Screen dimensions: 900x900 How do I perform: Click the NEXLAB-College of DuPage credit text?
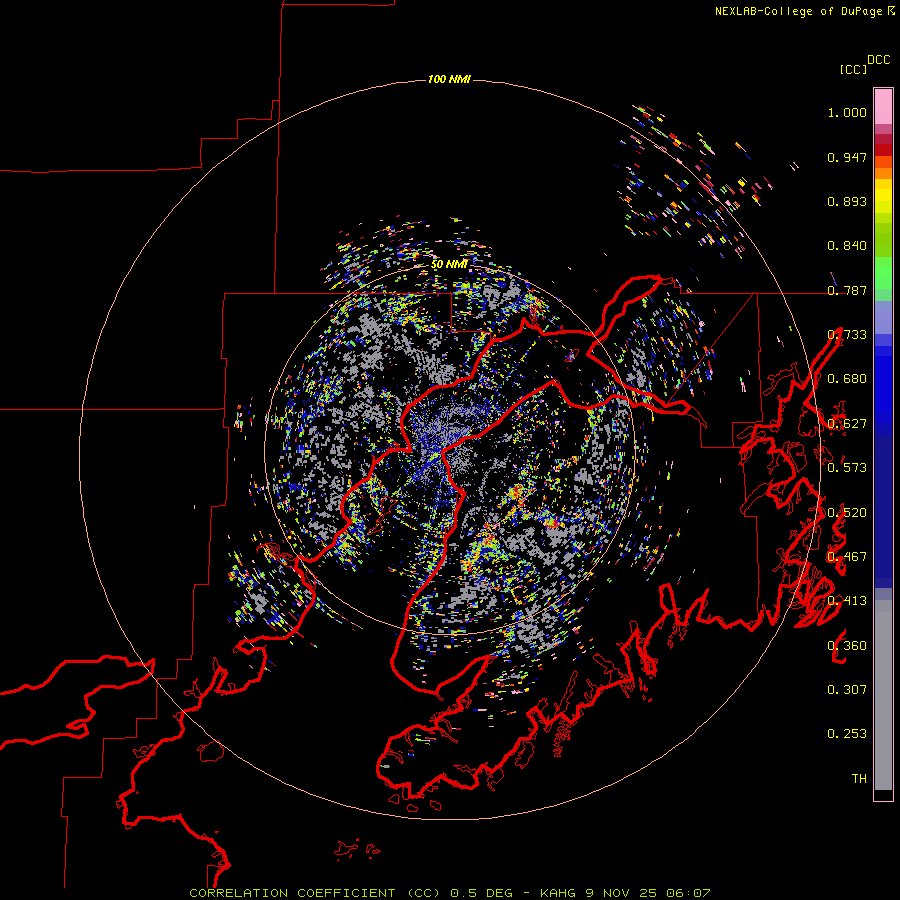pos(798,11)
